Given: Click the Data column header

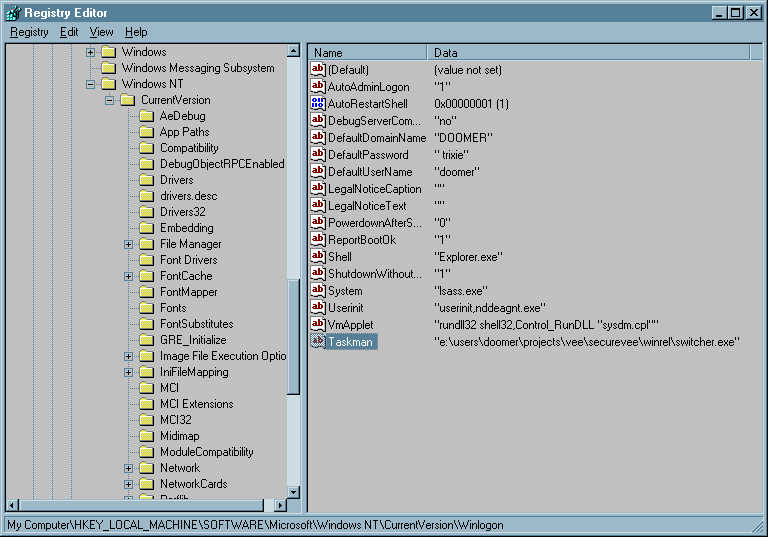Looking at the screenshot, I should 590,52.
